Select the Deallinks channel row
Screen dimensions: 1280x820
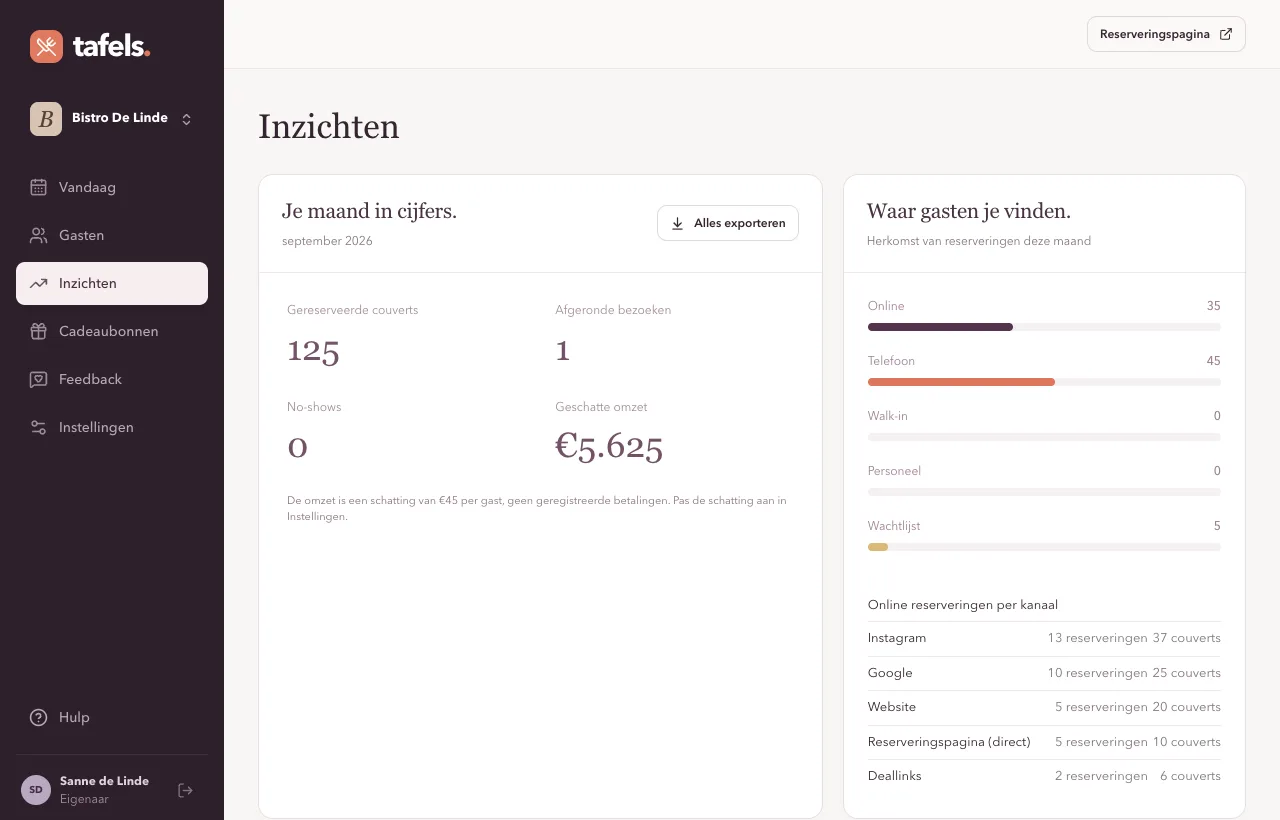coord(1044,776)
